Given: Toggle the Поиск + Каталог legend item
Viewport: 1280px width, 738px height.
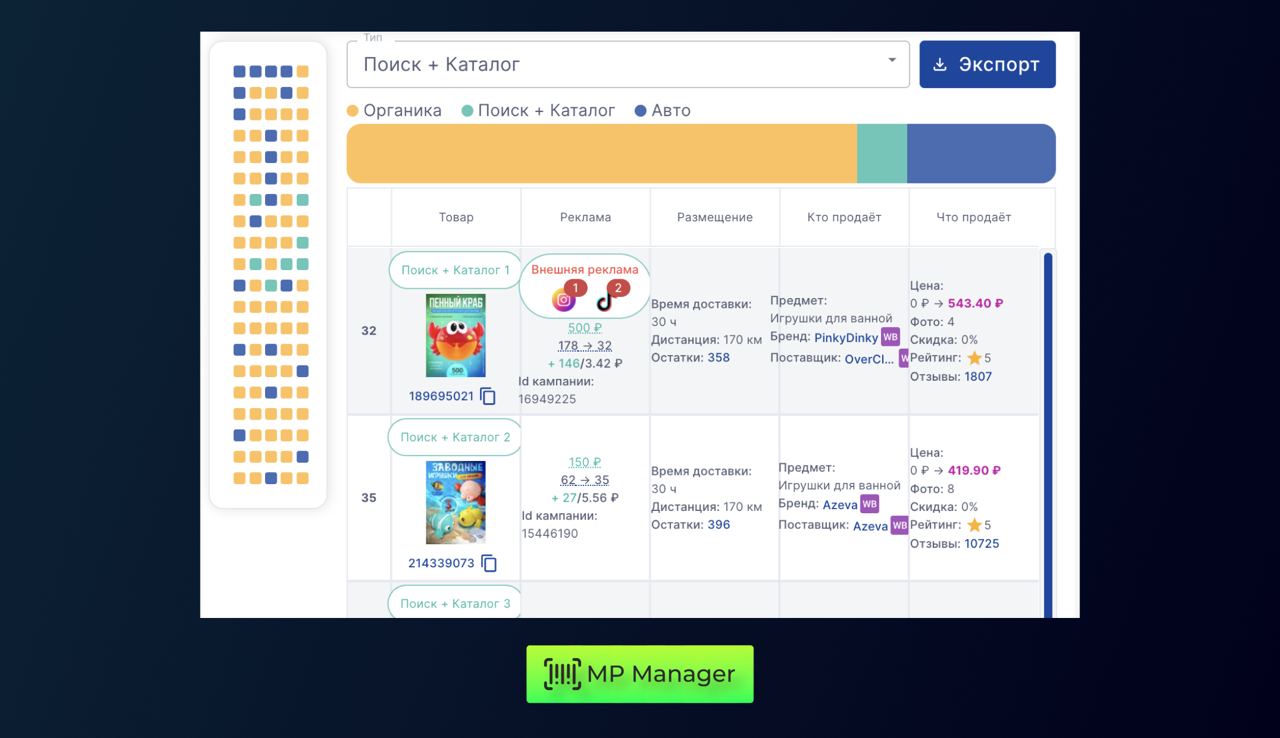Looking at the screenshot, I should (538, 111).
